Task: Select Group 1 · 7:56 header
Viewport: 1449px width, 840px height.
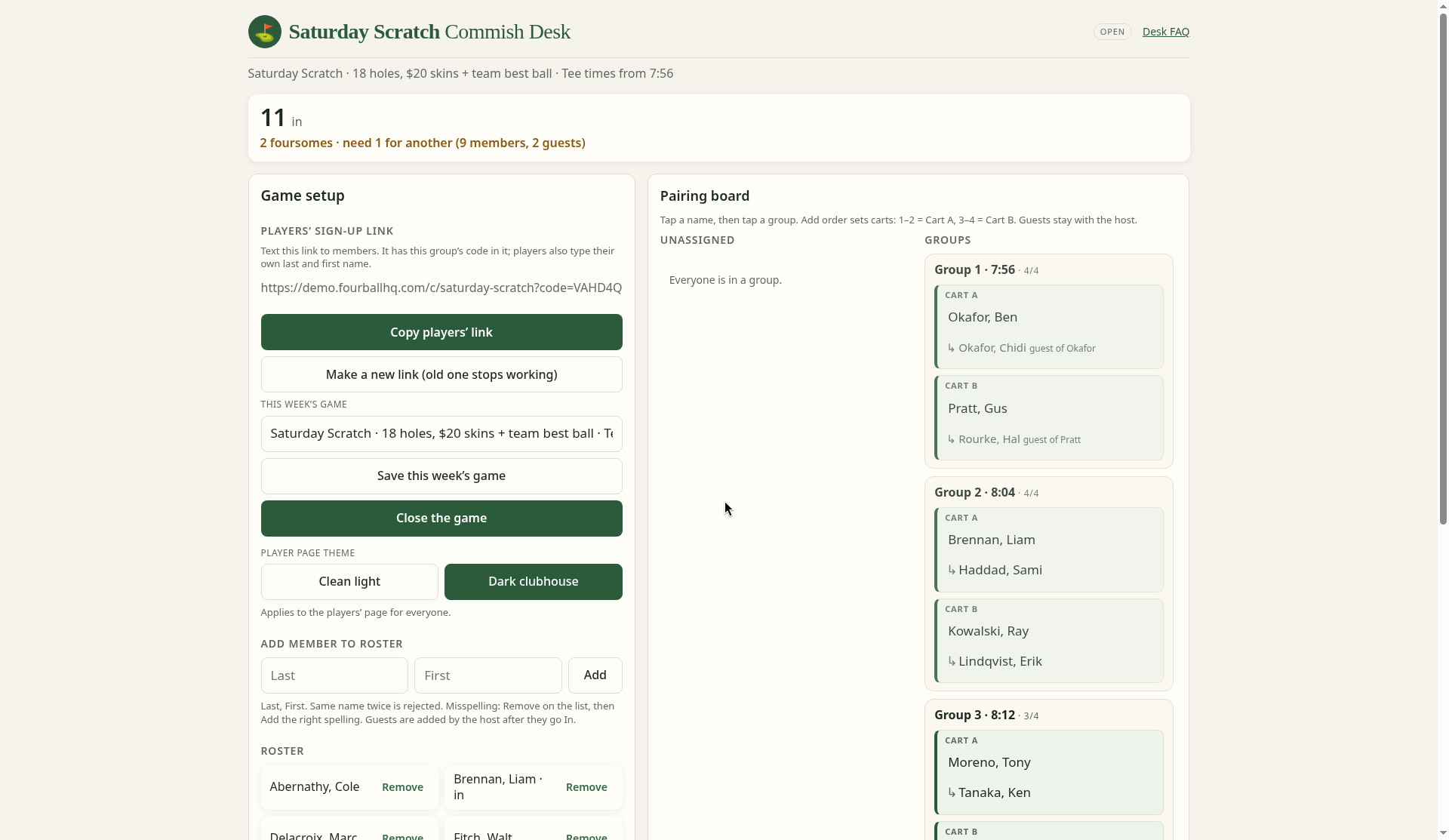Action: pyautogui.click(x=986, y=270)
